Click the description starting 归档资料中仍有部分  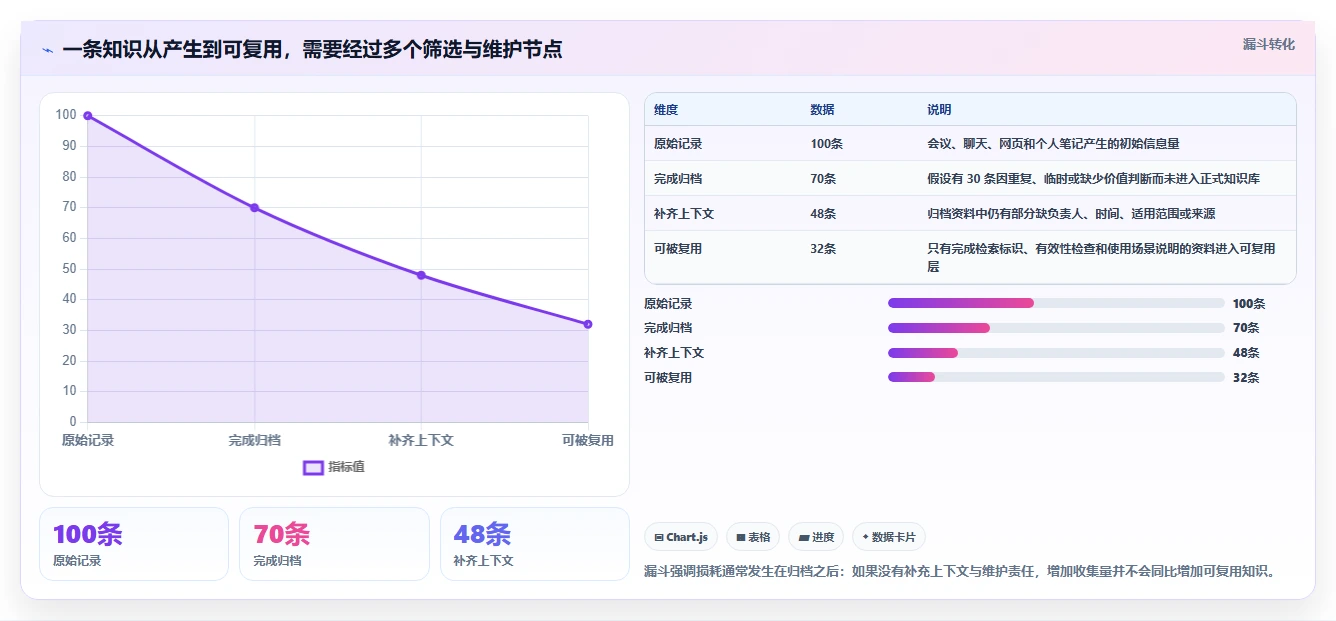click(1071, 214)
